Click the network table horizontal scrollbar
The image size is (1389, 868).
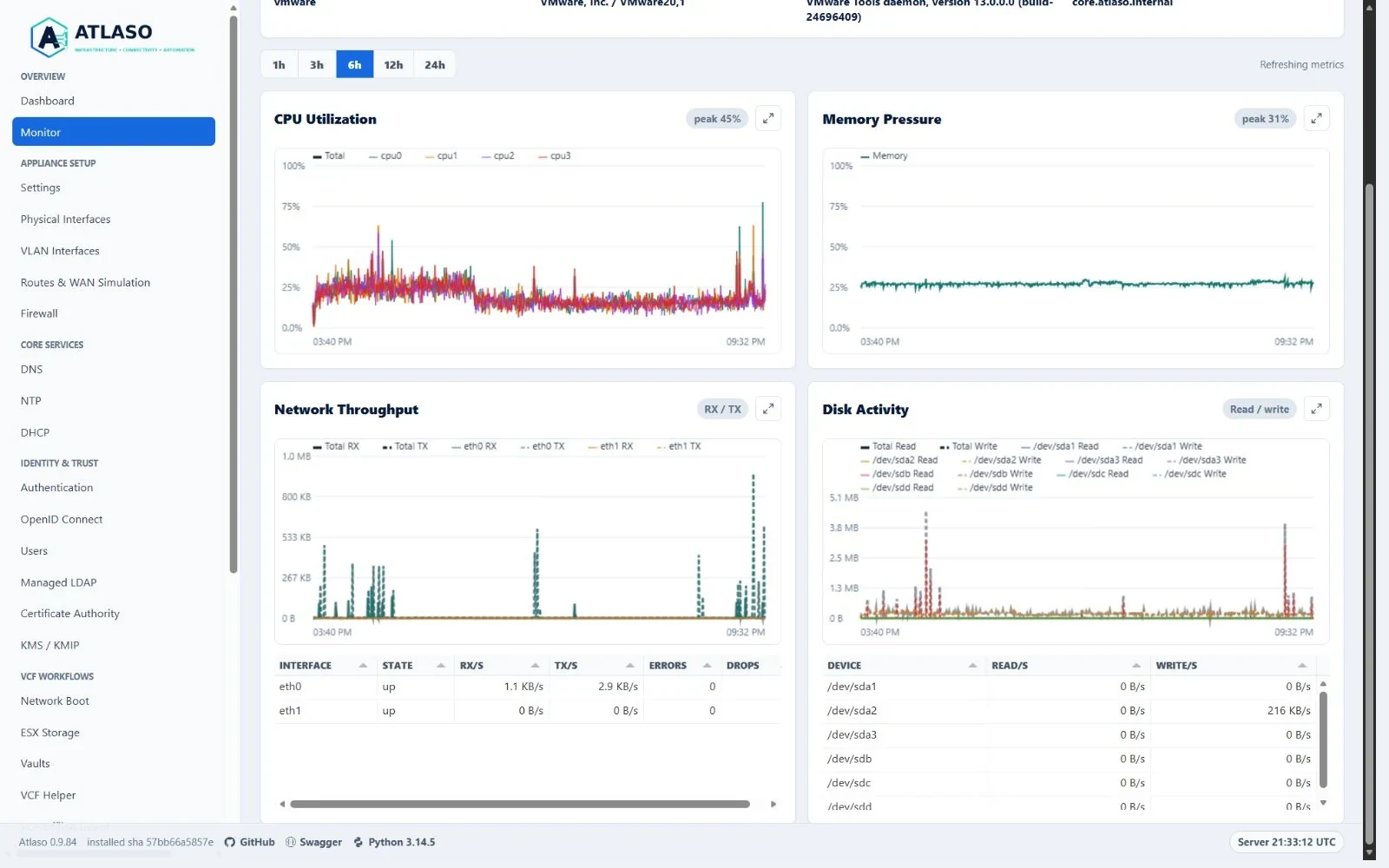[520, 804]
